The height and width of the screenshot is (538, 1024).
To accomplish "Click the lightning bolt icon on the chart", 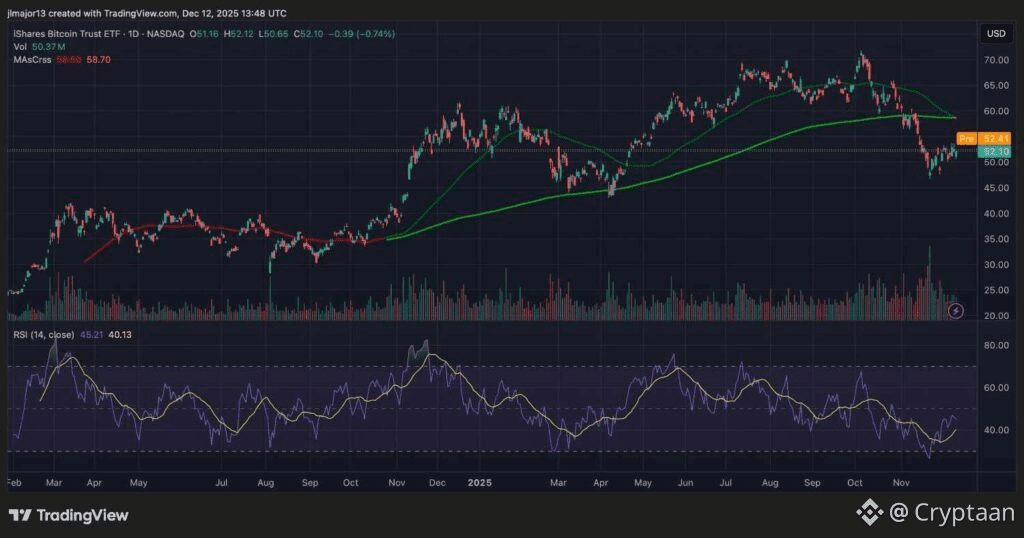I will click(955, 311).
